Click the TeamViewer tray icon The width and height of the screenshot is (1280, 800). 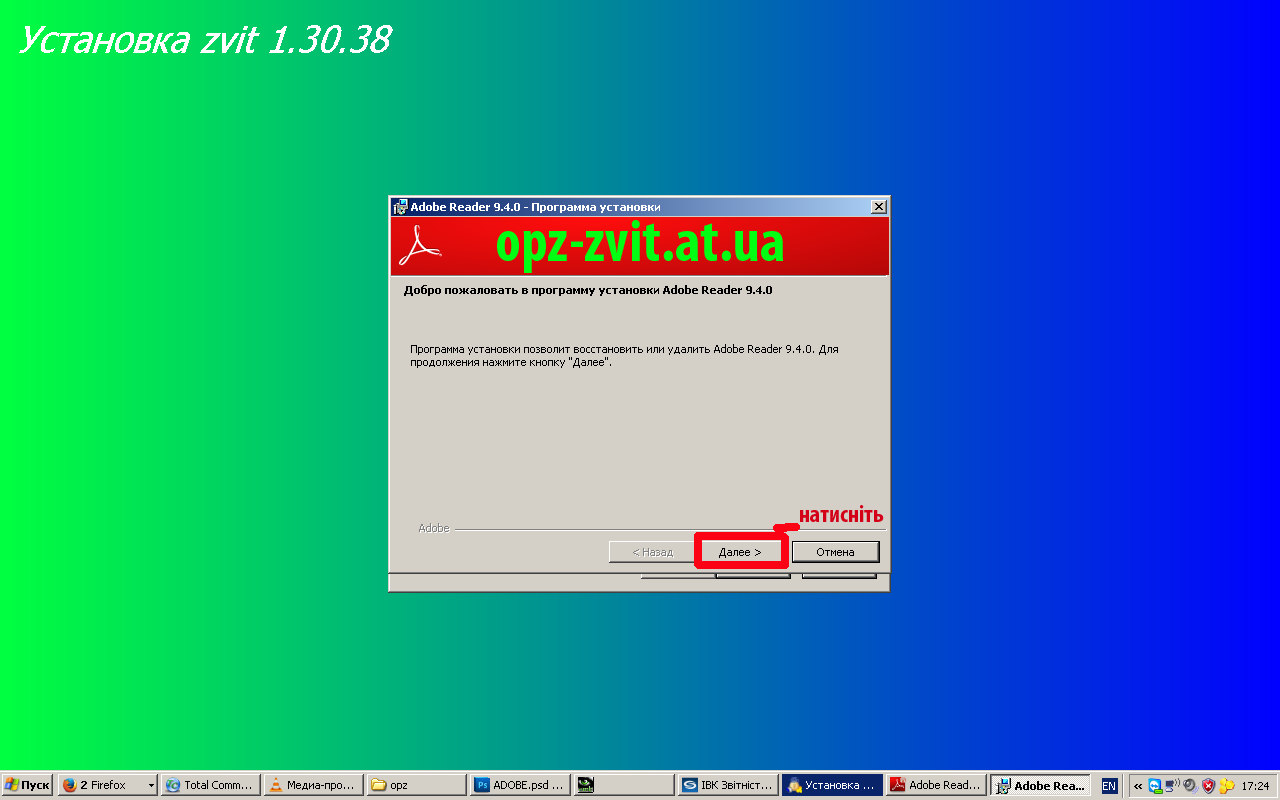point(1155,786)
